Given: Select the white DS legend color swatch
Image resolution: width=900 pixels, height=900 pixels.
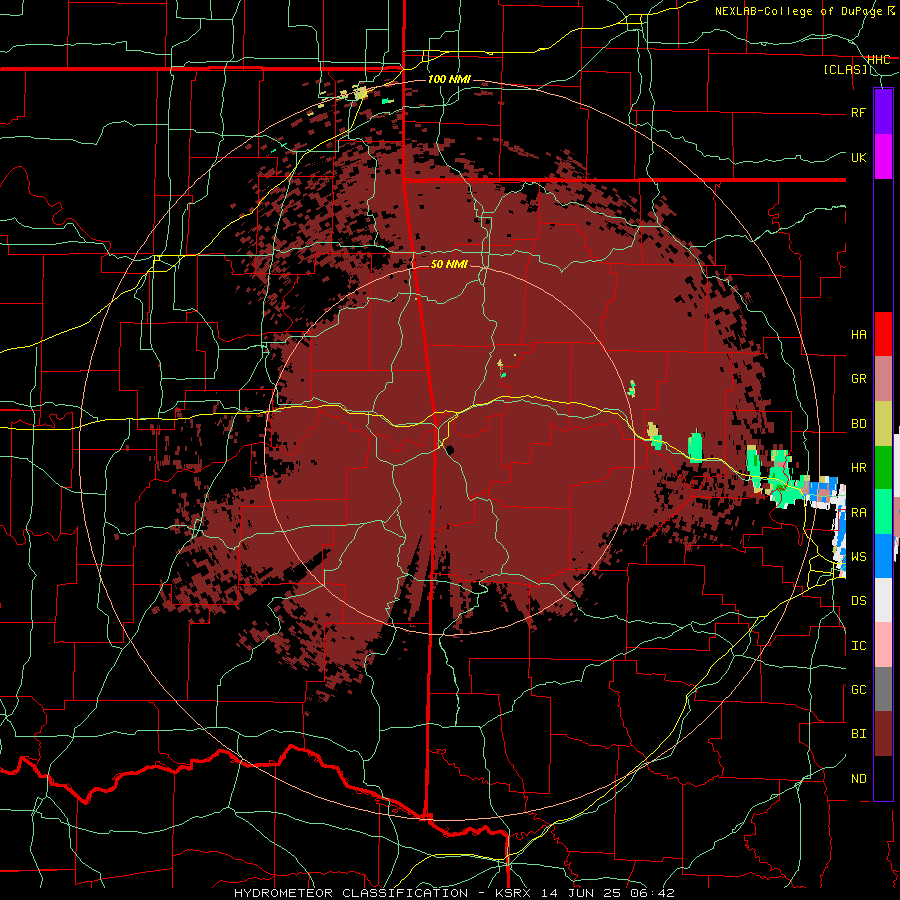Looking at the screenshot, I should tap(883, 600).
